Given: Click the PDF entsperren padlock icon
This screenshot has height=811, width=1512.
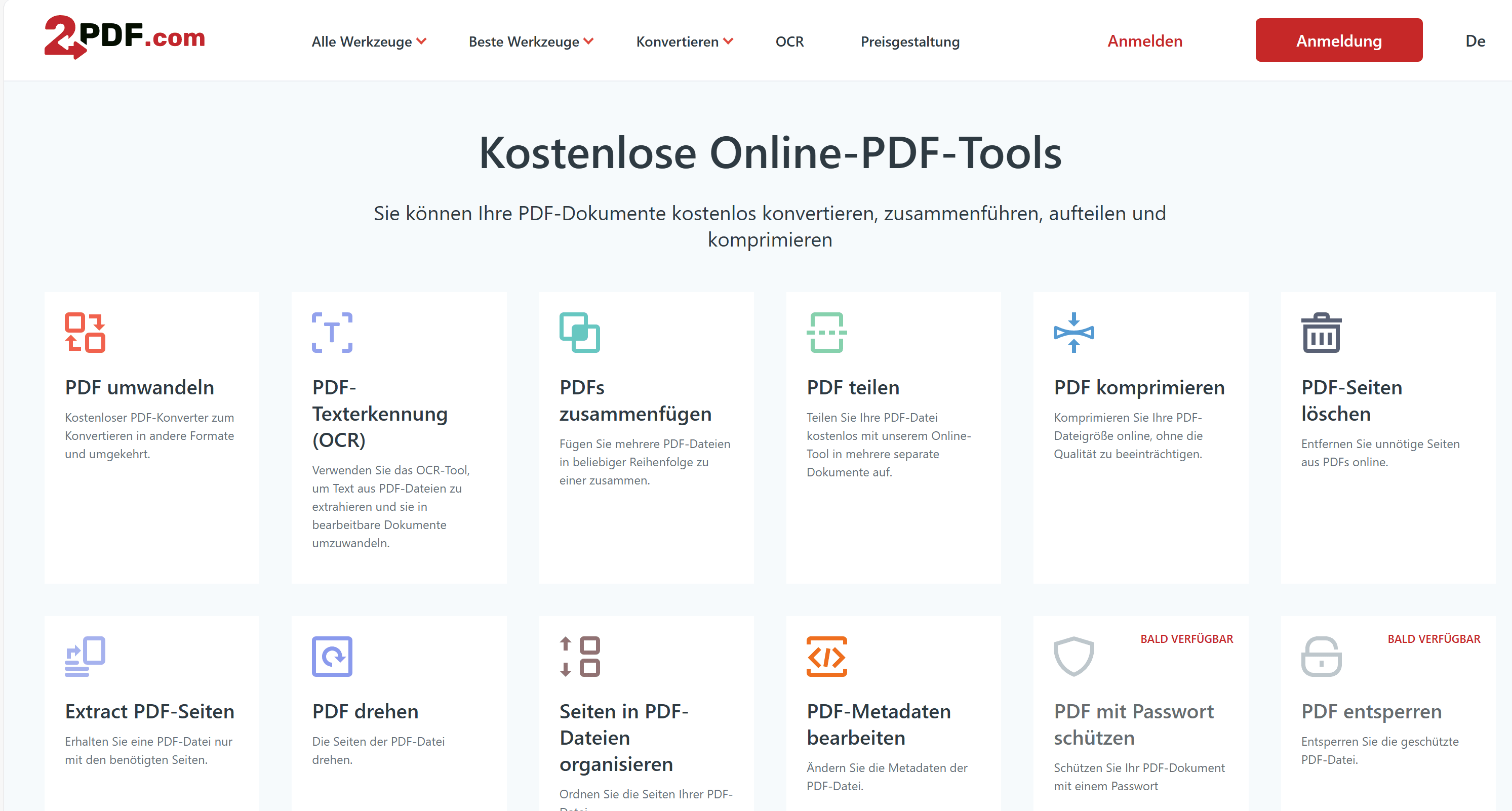Looking at the screenshot, I should tap(1321, 656).
